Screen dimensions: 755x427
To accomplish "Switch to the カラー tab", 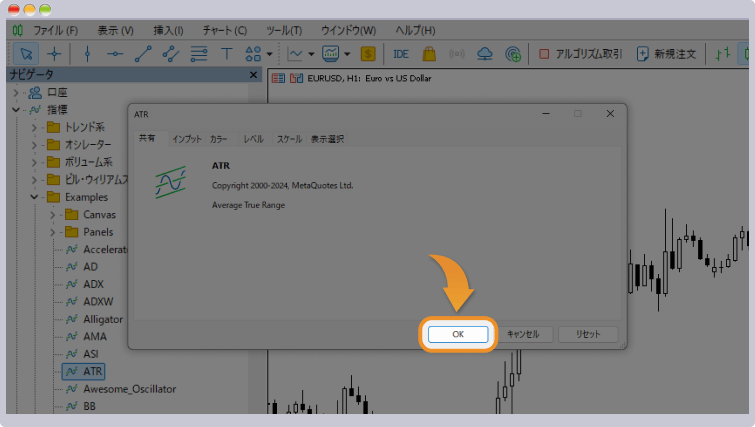I will pyautogui.click(x=219, y=139).
